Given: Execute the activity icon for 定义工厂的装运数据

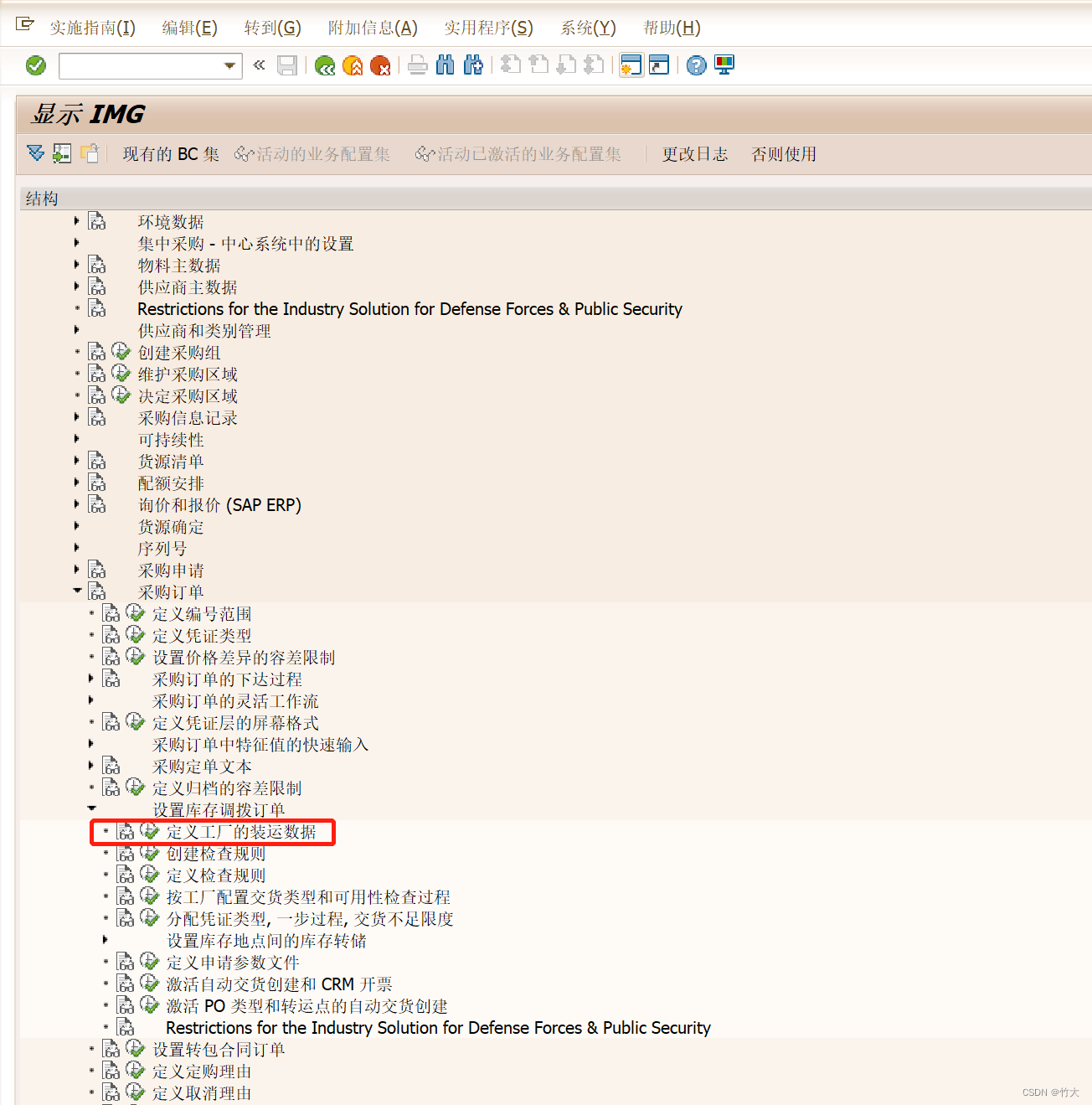Looking at the screenshot, I should 149,832.
